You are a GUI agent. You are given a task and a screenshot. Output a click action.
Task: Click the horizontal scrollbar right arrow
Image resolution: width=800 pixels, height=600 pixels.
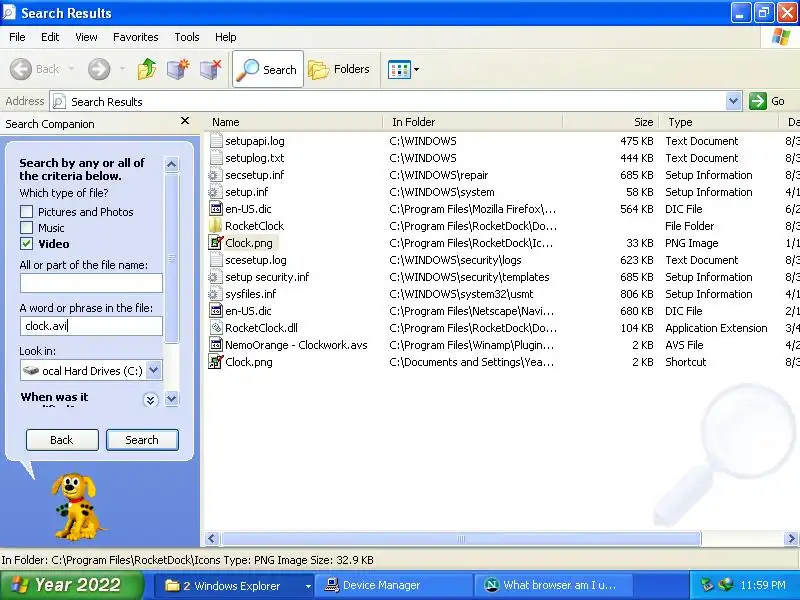[x=791, y=538]
